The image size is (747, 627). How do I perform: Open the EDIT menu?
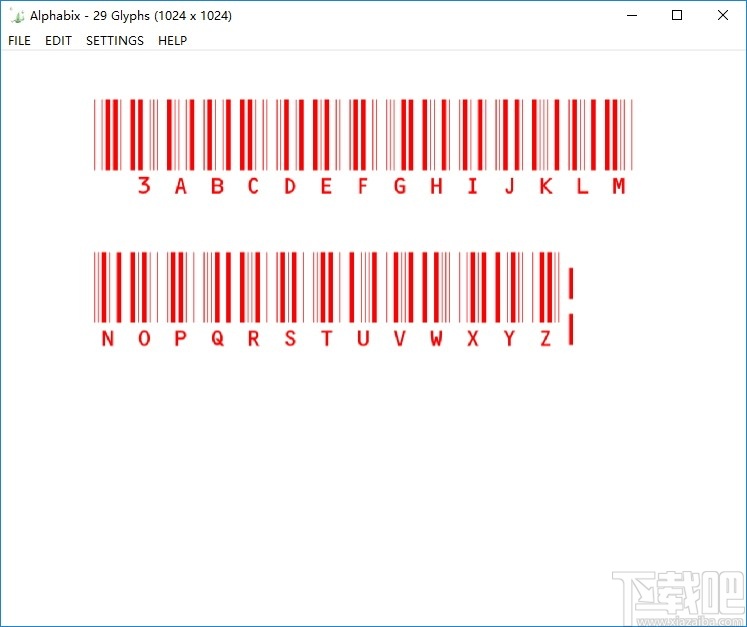pyautogui.click(x=58, y=40)
